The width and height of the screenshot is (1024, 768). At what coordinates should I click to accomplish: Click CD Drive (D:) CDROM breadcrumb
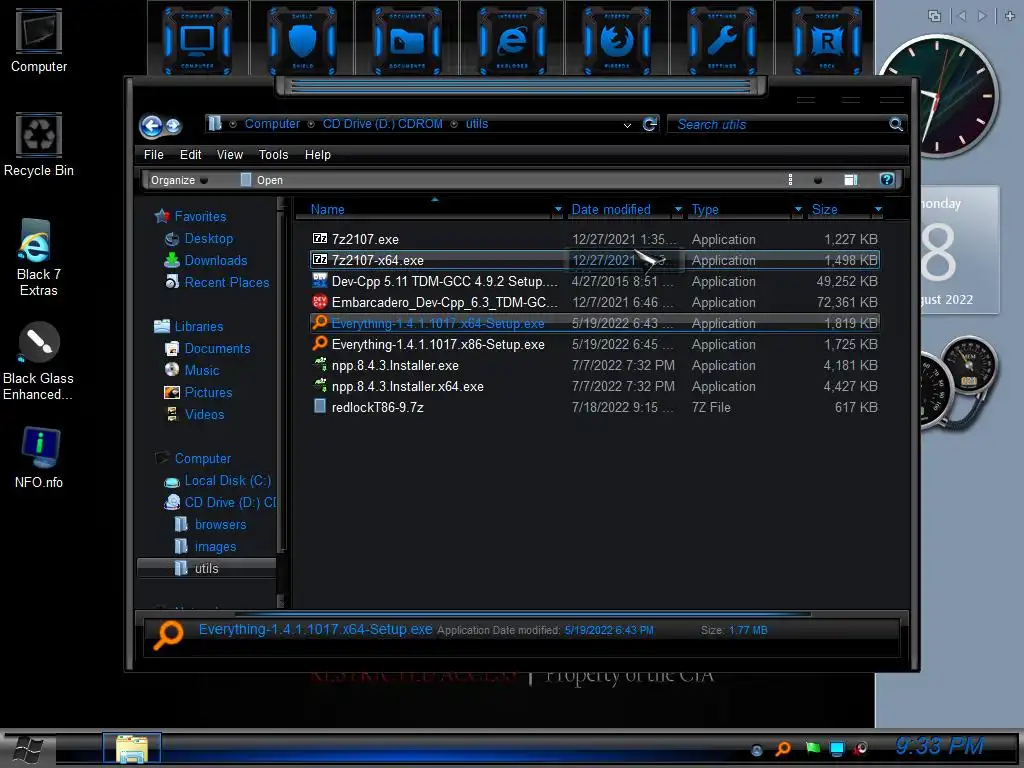(x=383, y=124)
